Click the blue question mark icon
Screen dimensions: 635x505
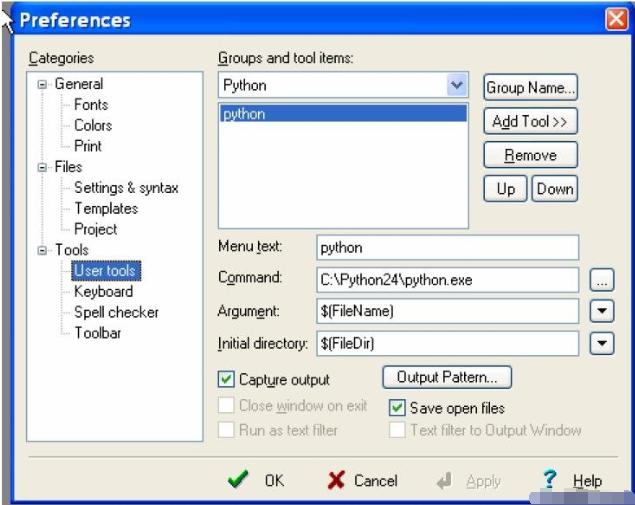click(550, 479)
